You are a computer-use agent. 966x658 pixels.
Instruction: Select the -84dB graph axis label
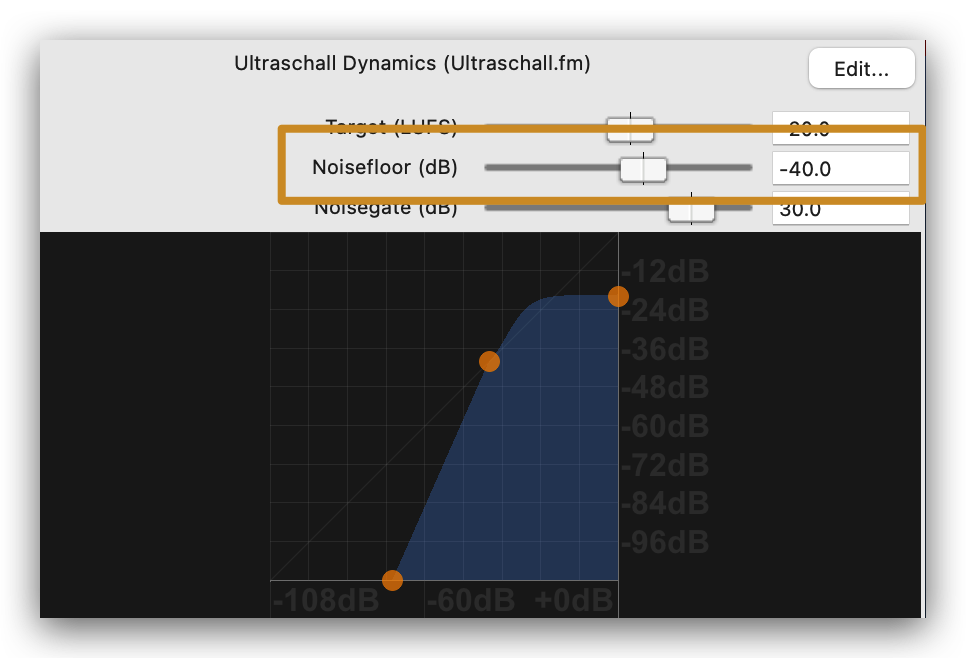(x=665, y=504)
